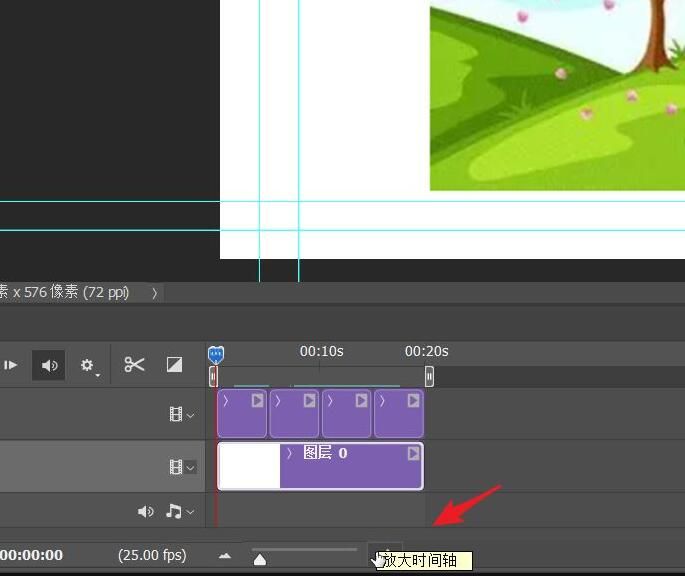Expand the first clip's disclosure arrow
This screenshot has height=576, width=685.
(x=226, y=400)
